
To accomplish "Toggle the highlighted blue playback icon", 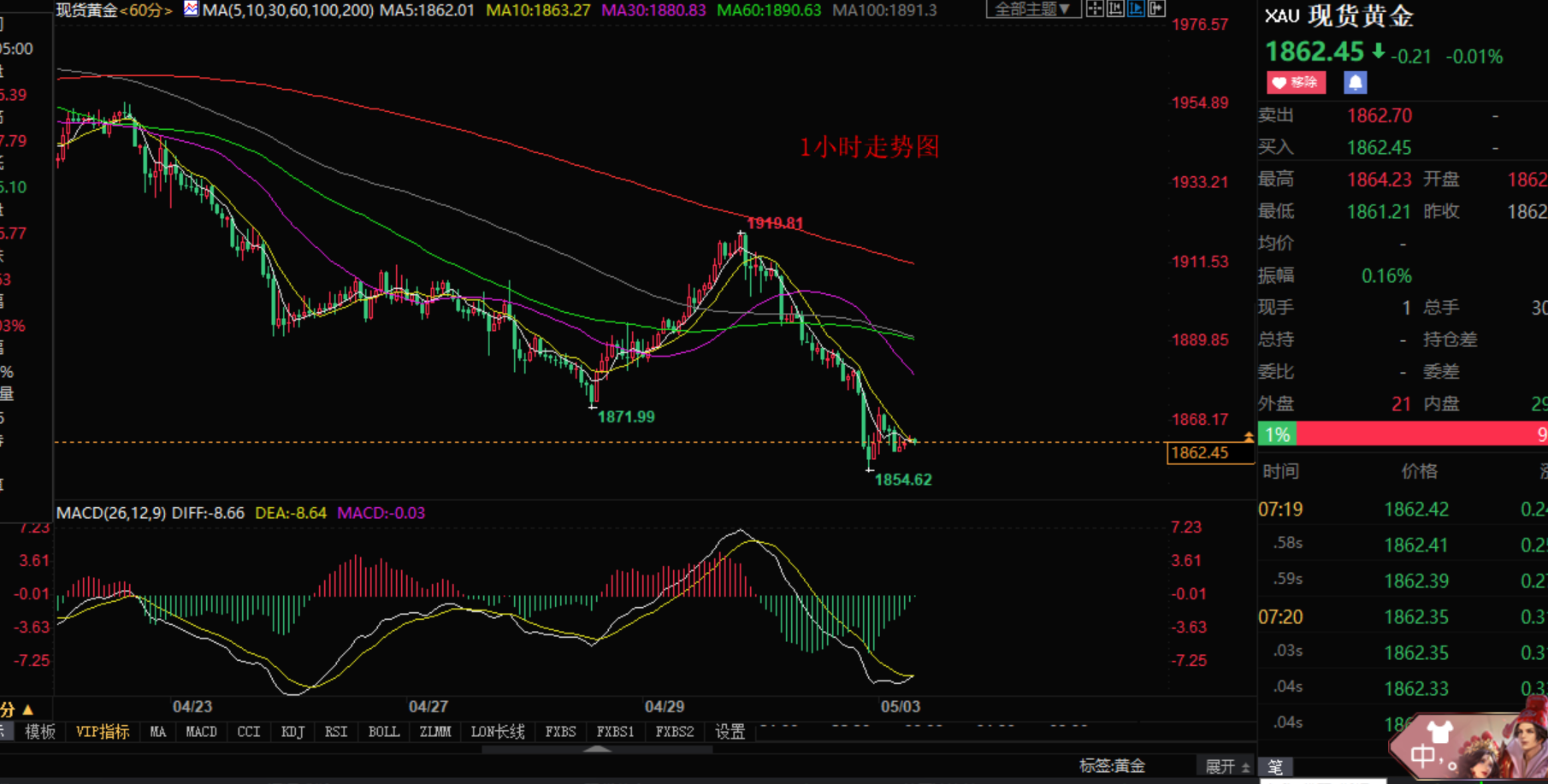I will (x=1136, y=9).
